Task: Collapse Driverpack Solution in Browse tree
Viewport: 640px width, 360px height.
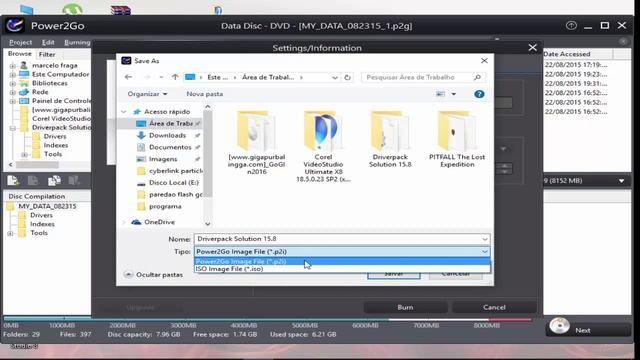Action: (x=13, y=128)
